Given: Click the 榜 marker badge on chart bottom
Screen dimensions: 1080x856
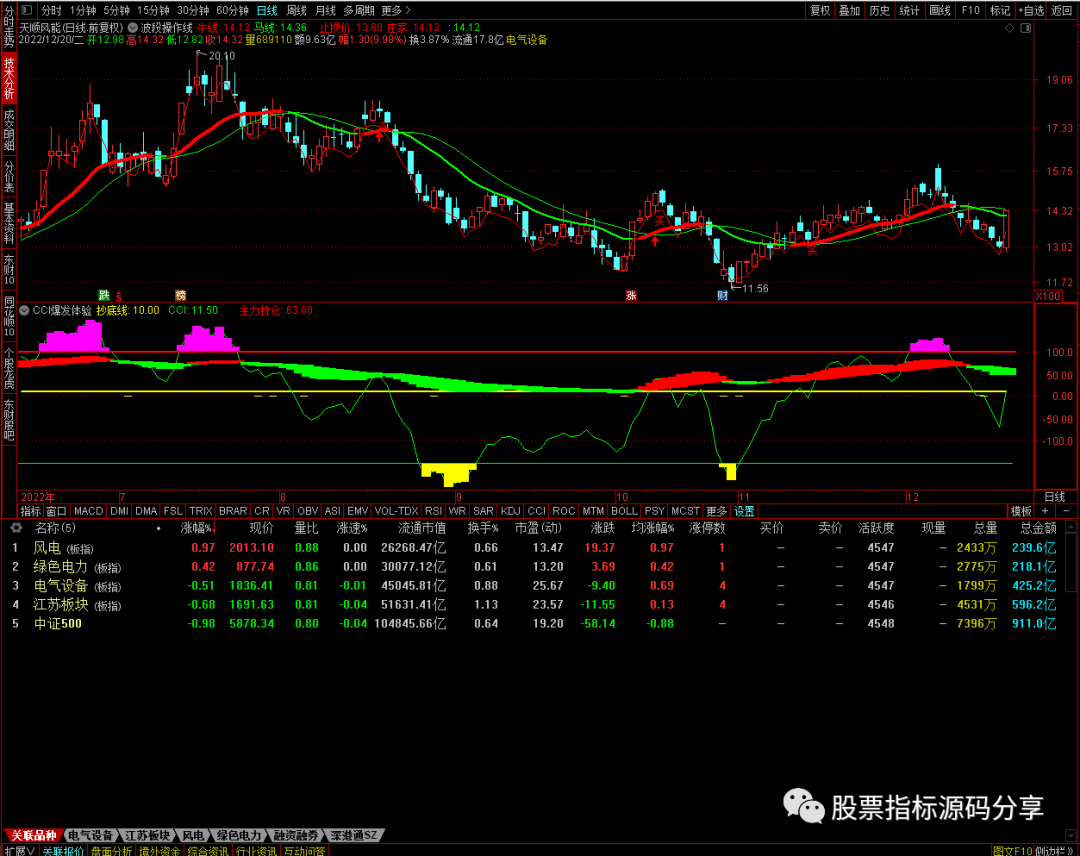Looking at the screenshot, I should click(180, 295).
